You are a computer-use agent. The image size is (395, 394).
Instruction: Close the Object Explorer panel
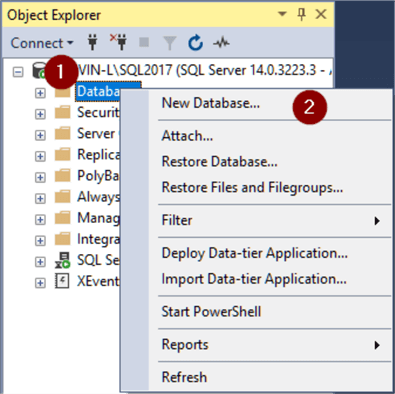click(321, 14)
